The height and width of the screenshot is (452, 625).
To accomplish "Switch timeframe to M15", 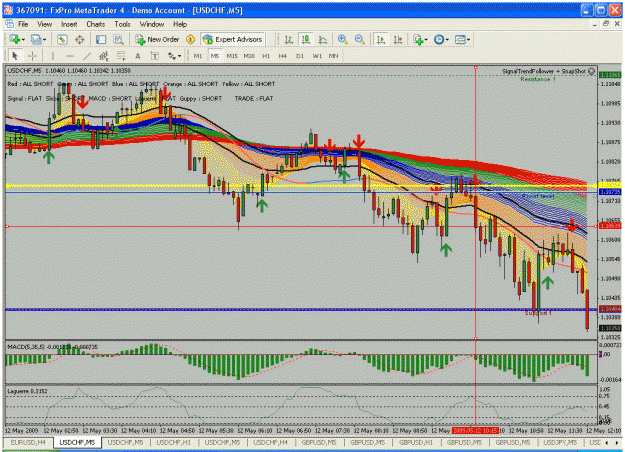I will (x=232, y=56).
